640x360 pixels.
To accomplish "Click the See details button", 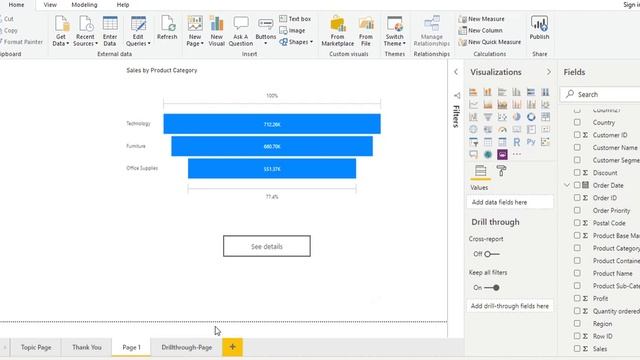I will coord(267,246).
